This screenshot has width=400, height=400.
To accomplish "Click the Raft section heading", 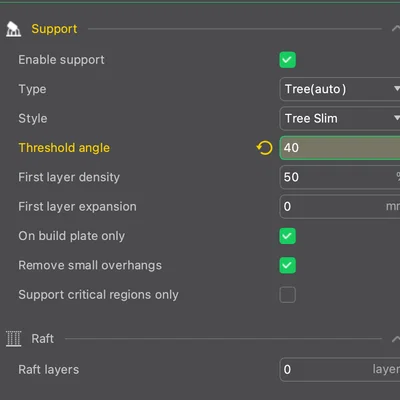I will pos(43,339).
